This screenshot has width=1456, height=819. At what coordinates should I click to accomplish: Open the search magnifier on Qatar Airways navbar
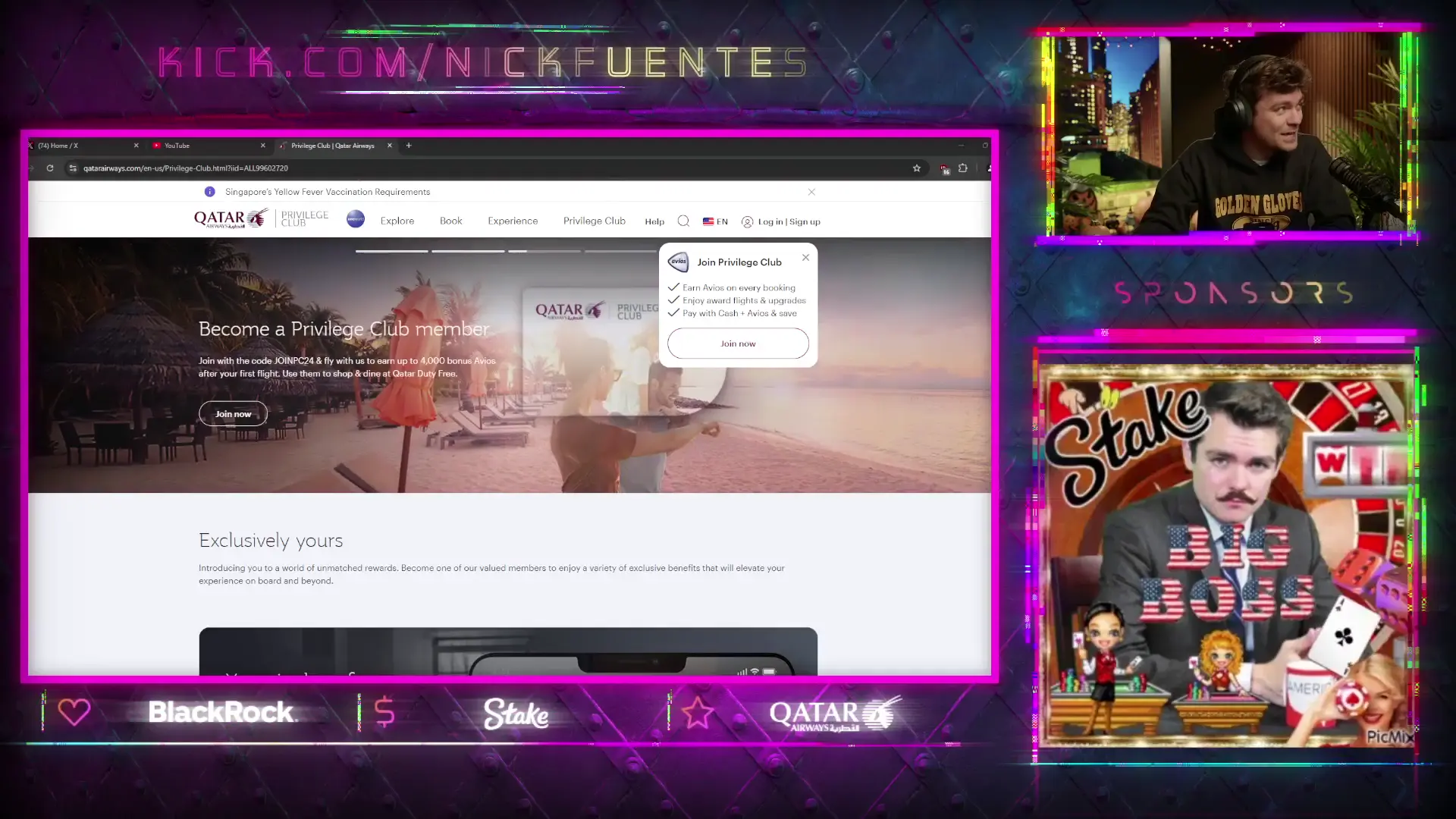683,221
